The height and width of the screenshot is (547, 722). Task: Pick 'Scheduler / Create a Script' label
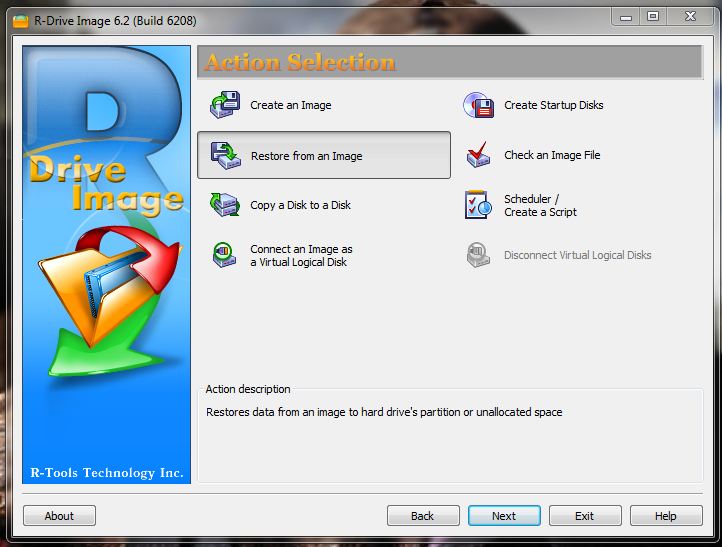point(540,205)
